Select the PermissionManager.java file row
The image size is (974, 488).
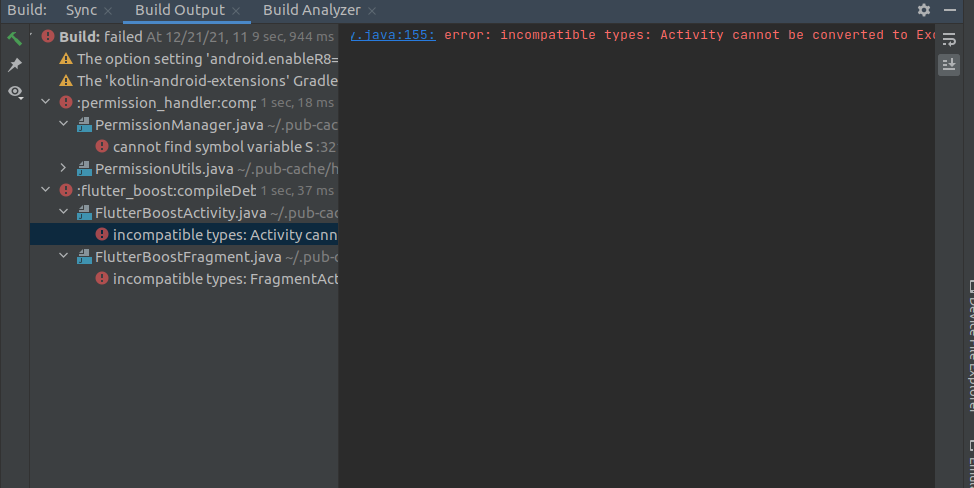184,125
